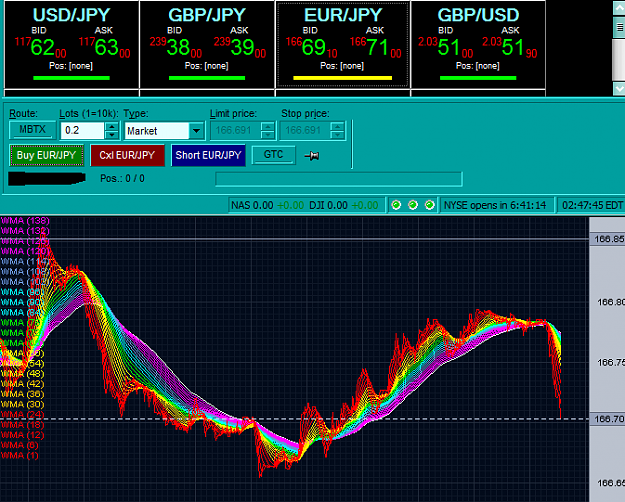Screen dimensions: 625x502
Task: Click the third green connection status light
Action: [x=430, y=205]
